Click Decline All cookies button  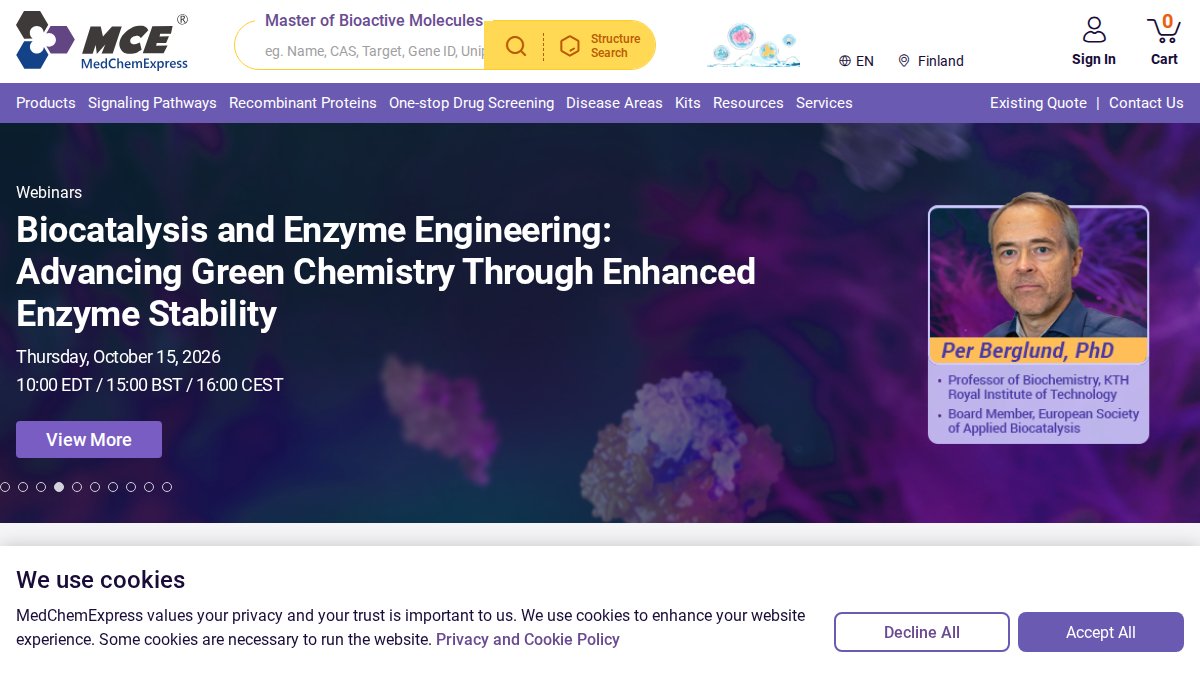tap(922, 632)
